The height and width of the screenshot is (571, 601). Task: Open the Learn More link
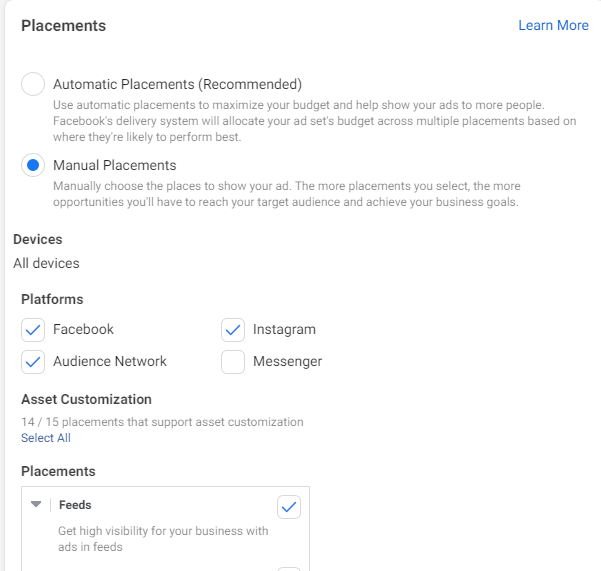click(x=553, y=25)
